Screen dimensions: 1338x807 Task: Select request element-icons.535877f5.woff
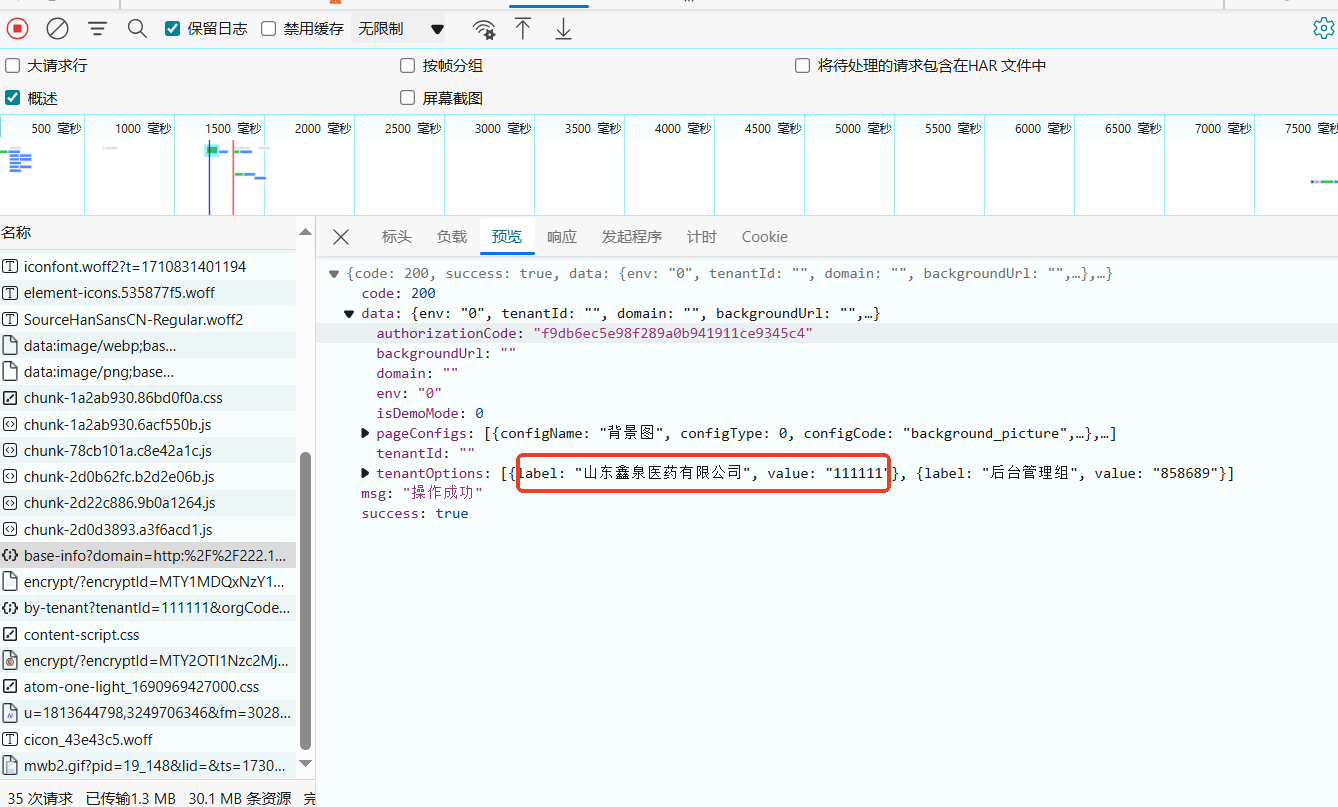pos(148,293)
